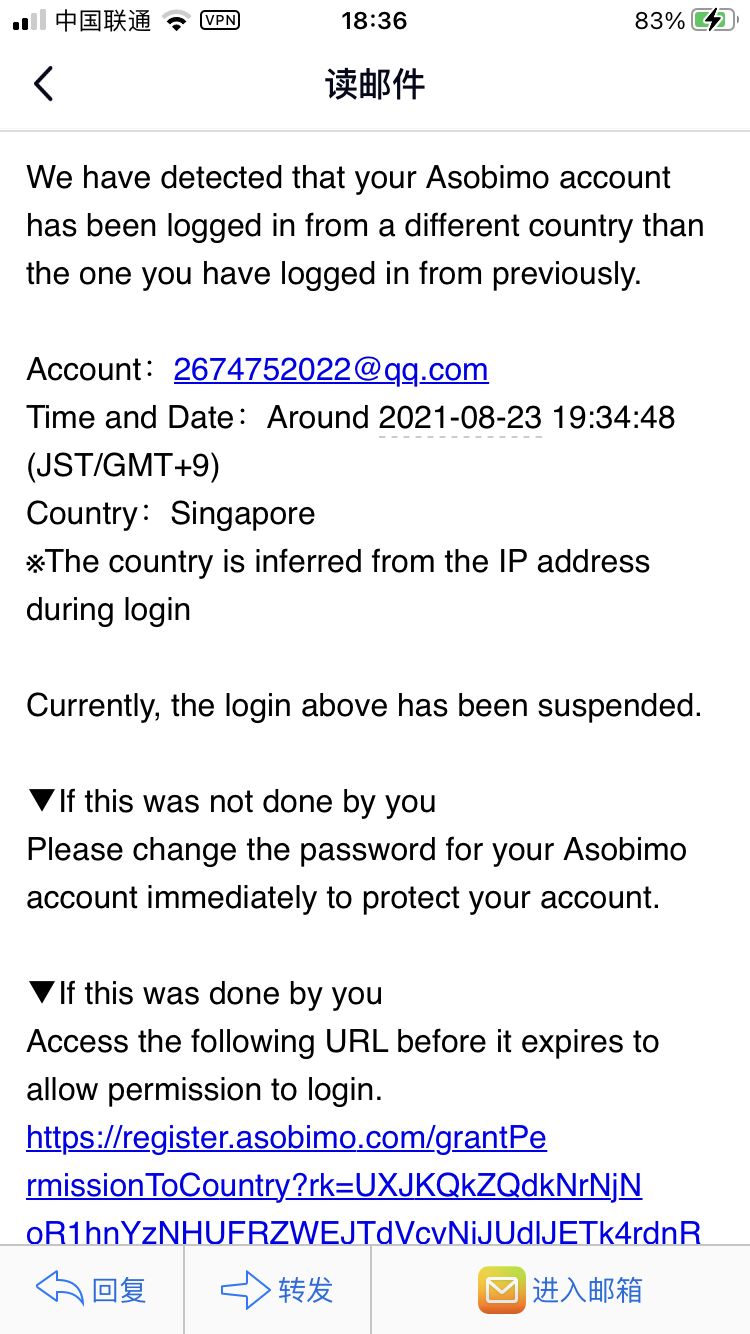Tap the 回复 reply button label
The image size is (750, 1334).
[119, 1290]
